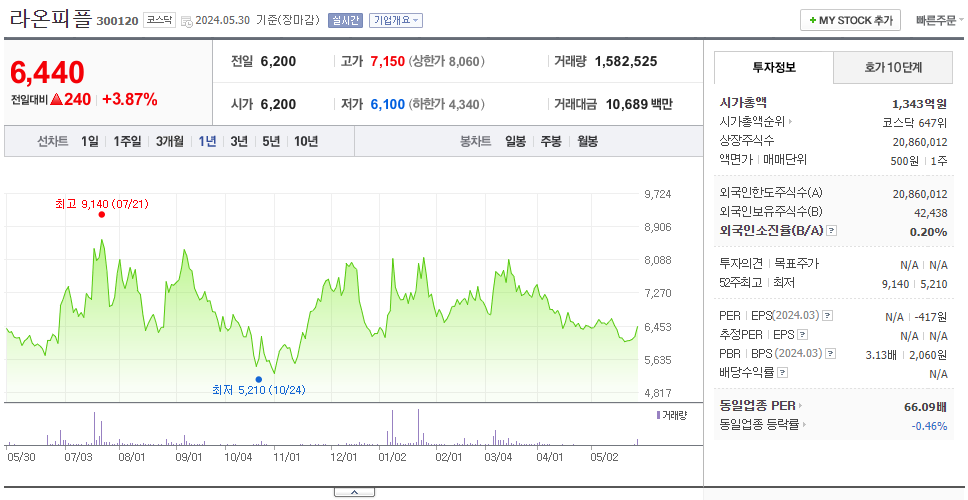Click the stock code 300120
This screenshot has width=968, height=500.
click(x=117, y=22)
